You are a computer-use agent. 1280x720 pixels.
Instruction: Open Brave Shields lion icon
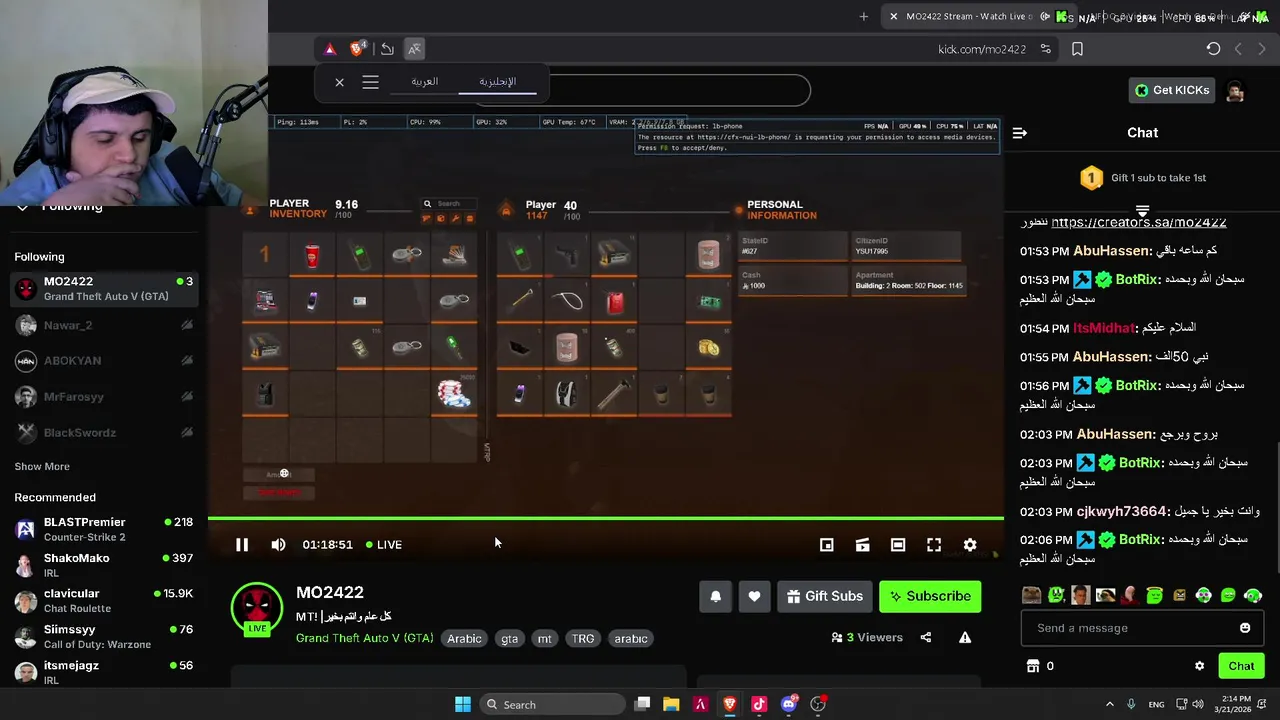point(358,49)
